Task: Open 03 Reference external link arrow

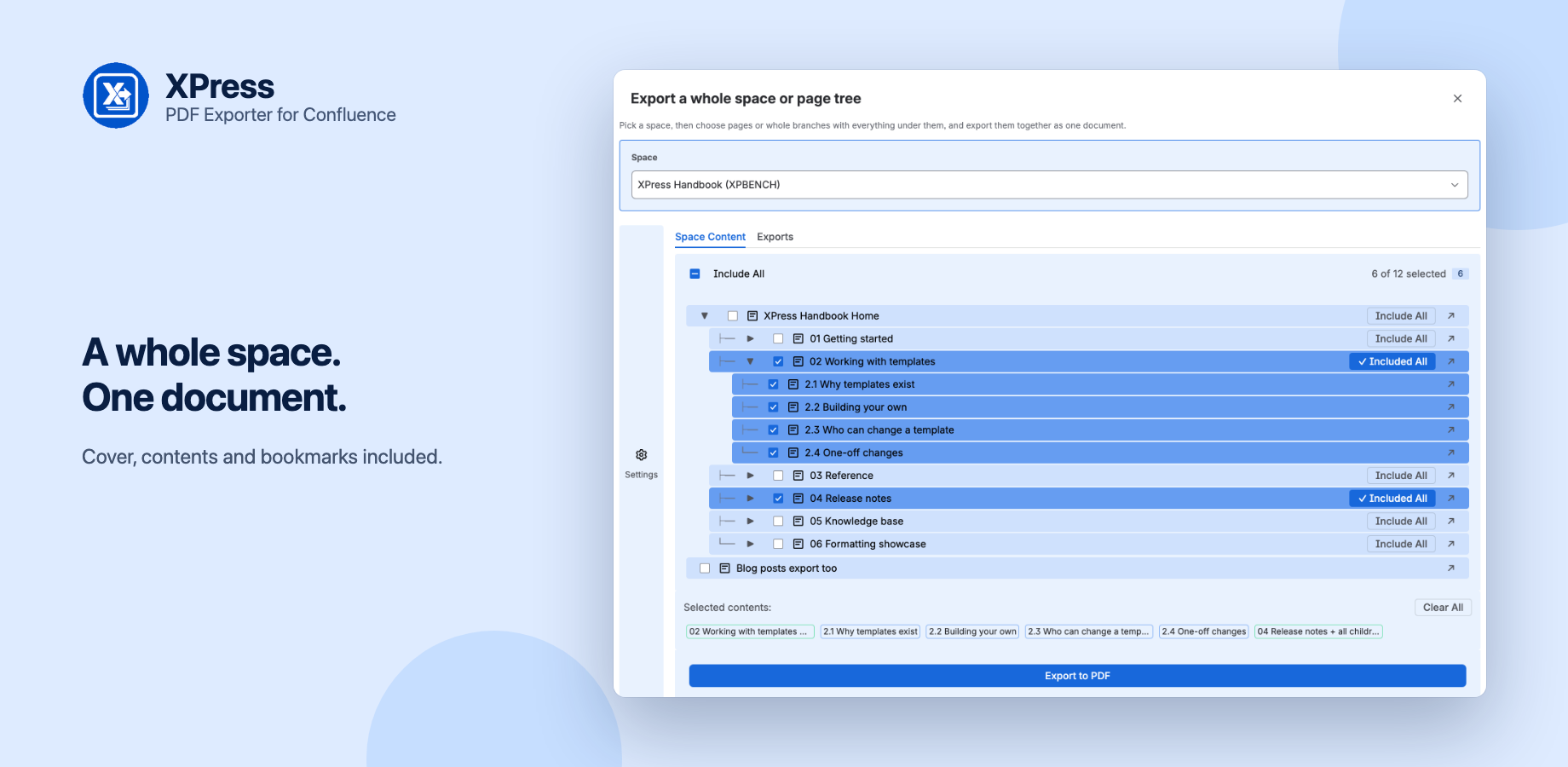Action: pos(1450,476)
